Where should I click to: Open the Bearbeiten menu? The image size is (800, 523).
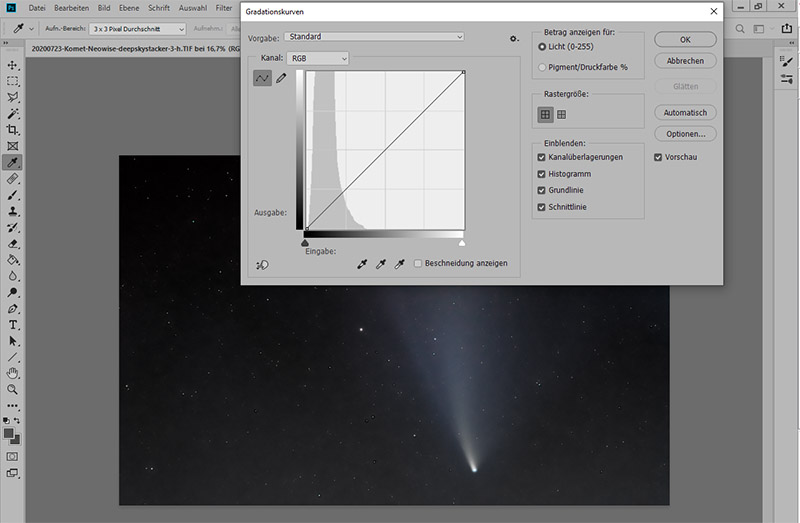pyautogui.click(x=71, y=8)
